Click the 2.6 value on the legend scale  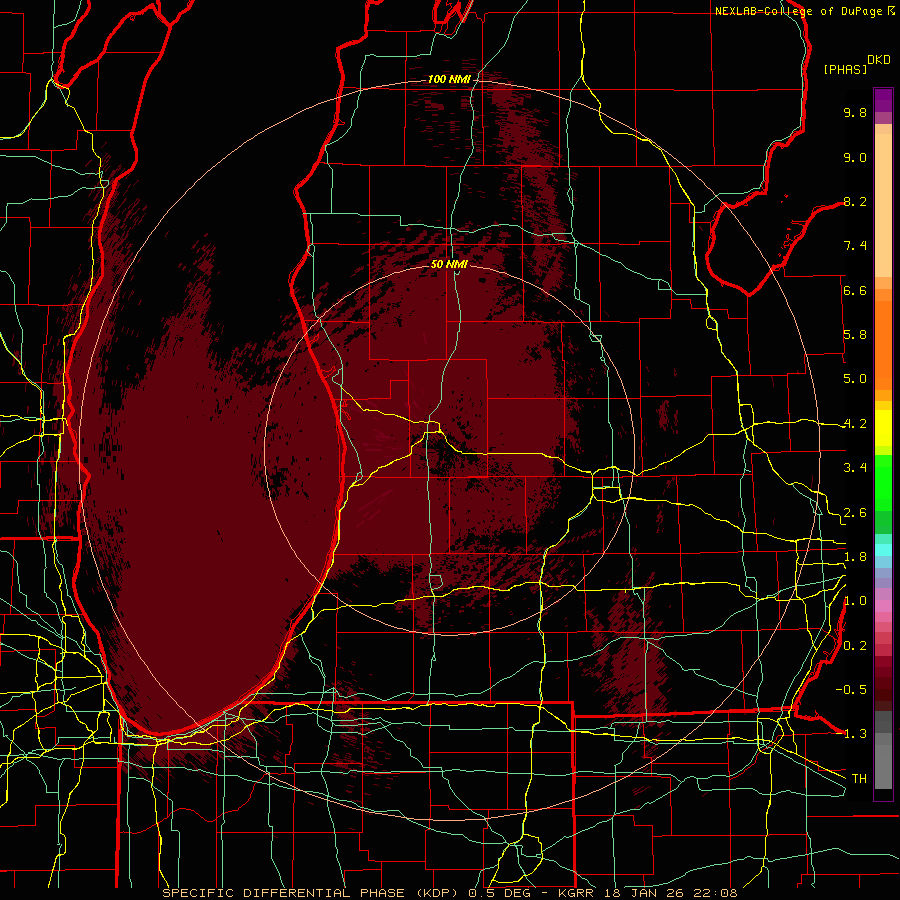[x=855, y=513]
